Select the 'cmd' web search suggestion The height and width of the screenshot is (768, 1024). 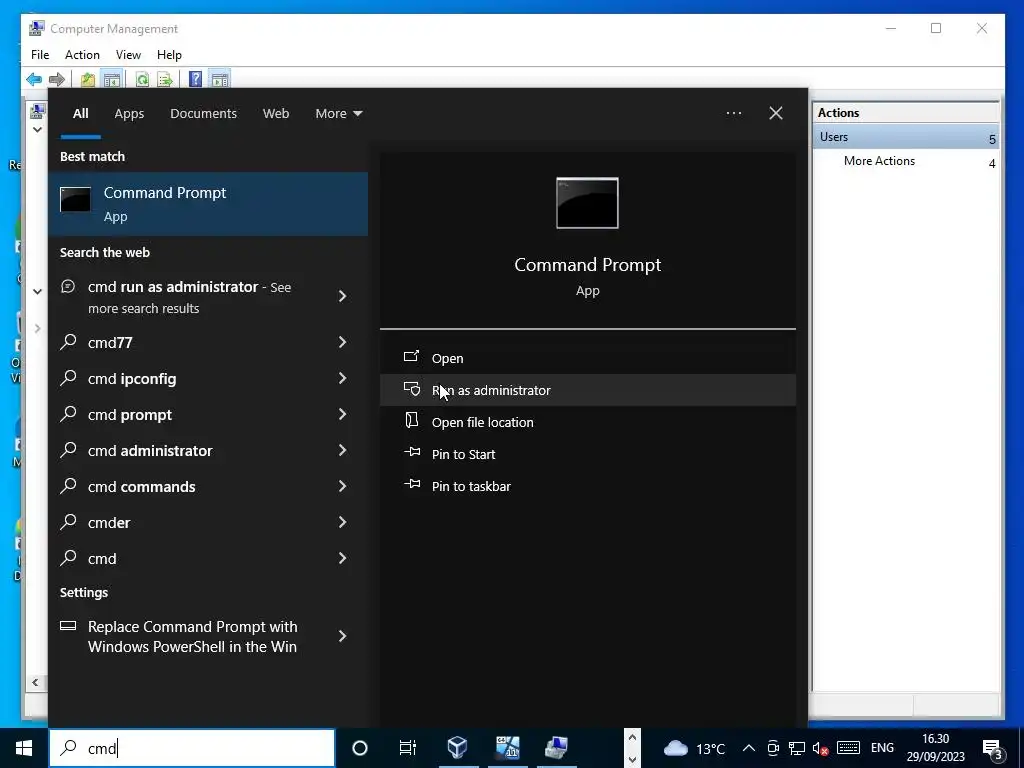pos(208,558)
